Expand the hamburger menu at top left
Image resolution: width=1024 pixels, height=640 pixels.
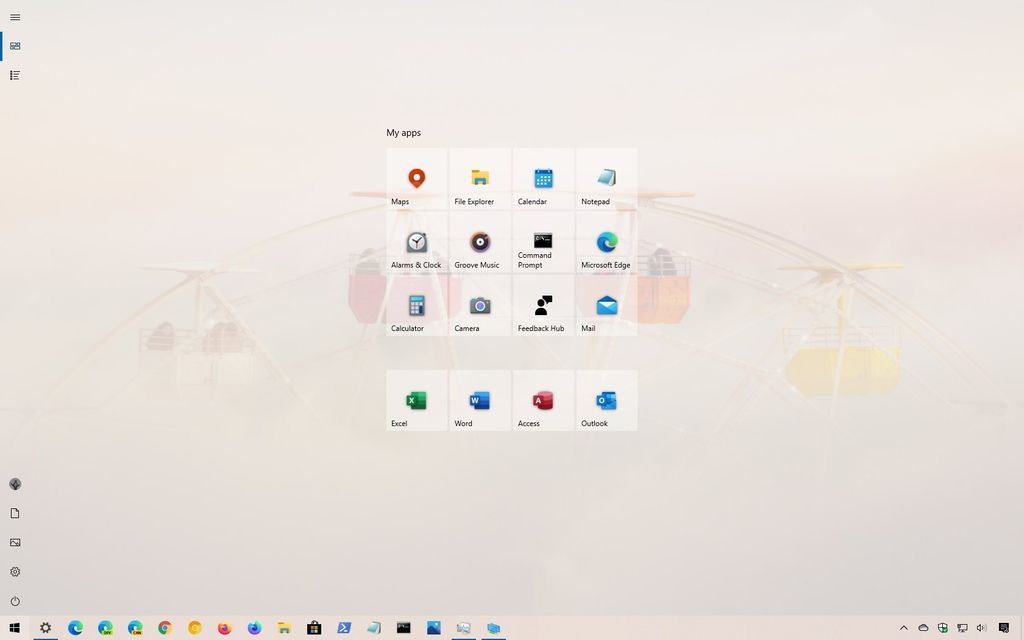pyautogui.click(x=14, y=17)
